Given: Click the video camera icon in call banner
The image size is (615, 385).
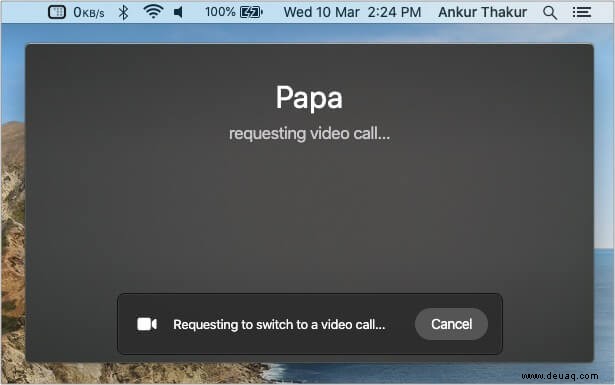Looking at the screenshot, I should (147, 324).
